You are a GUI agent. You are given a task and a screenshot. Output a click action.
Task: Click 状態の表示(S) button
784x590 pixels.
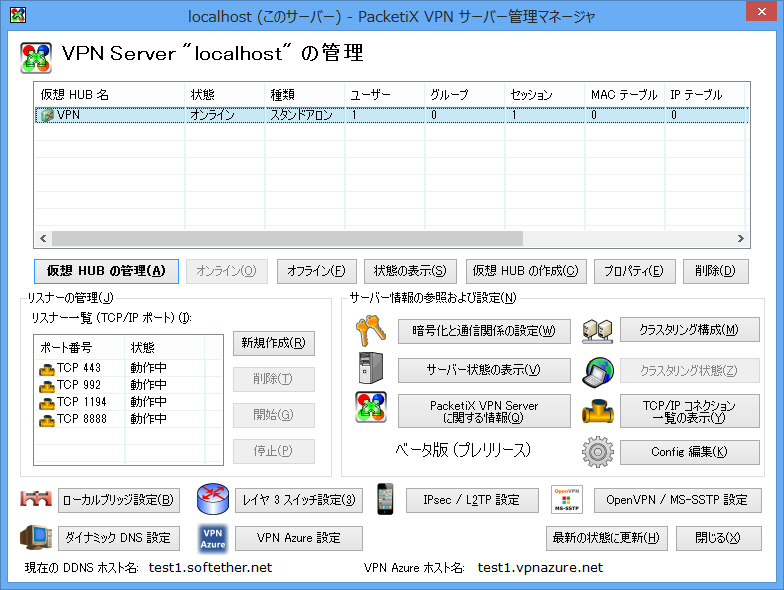(410, 271)
